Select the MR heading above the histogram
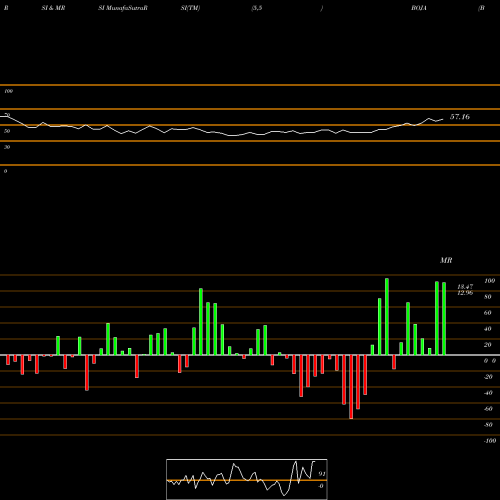The image size is (500, 500). pos(446,260)
